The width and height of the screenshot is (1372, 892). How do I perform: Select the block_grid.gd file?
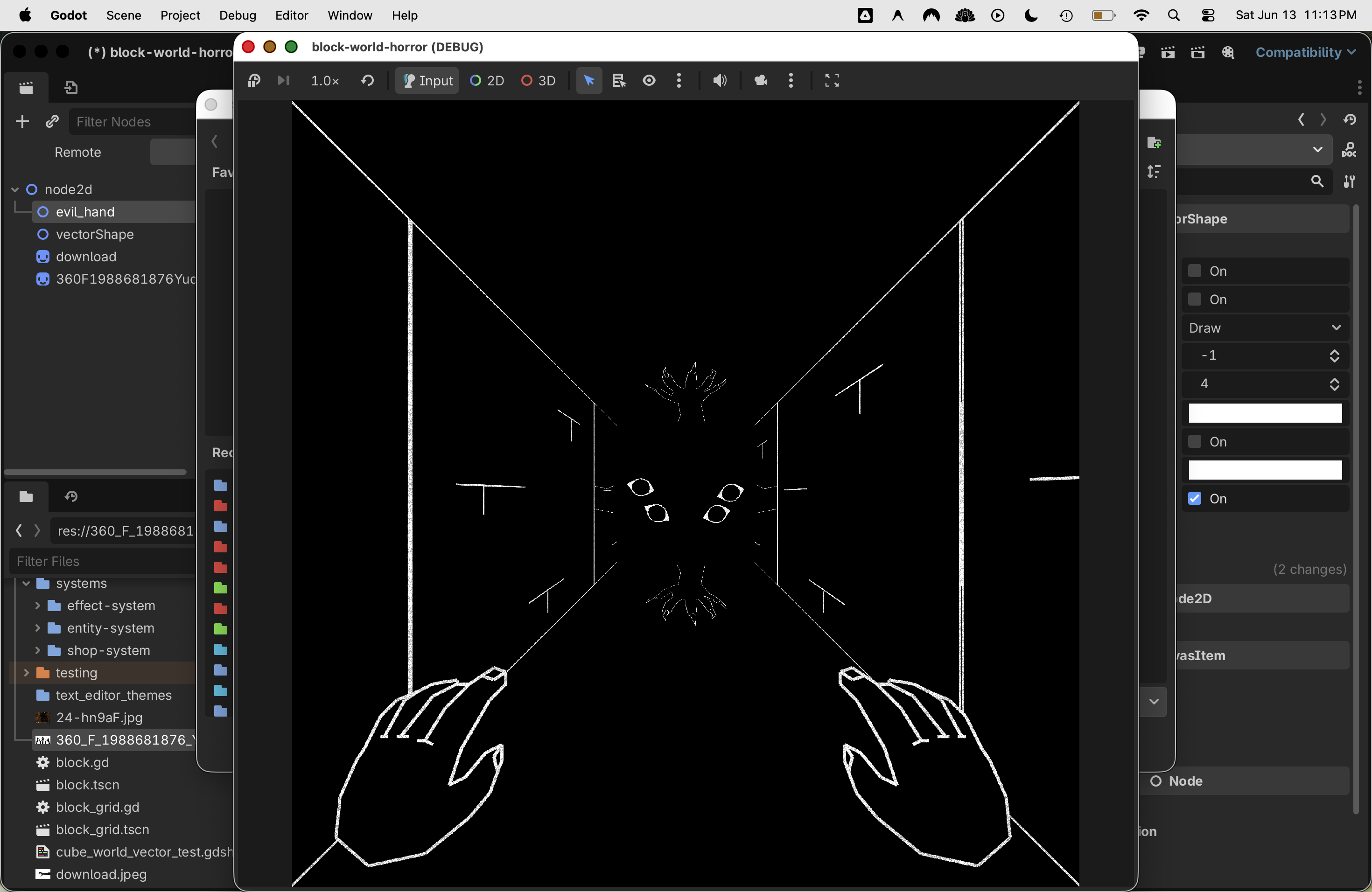point(98,807)
